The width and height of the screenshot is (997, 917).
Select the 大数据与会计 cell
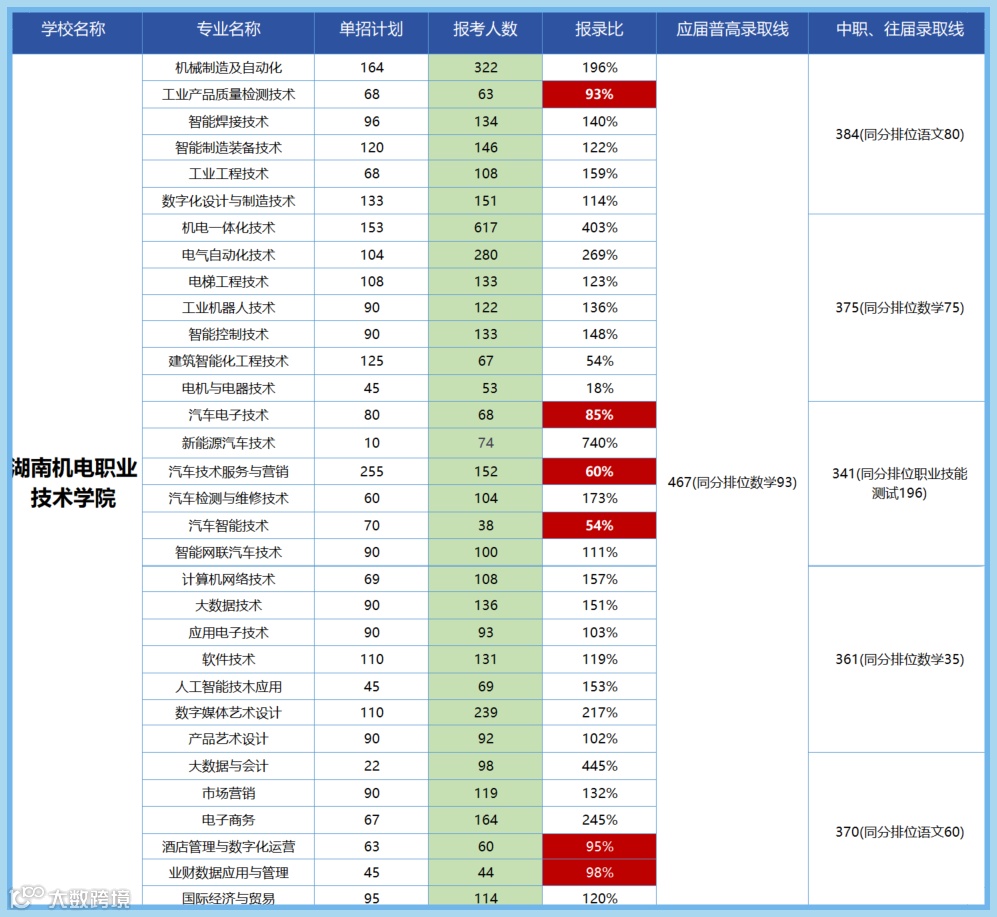click(x=228, y=766)
